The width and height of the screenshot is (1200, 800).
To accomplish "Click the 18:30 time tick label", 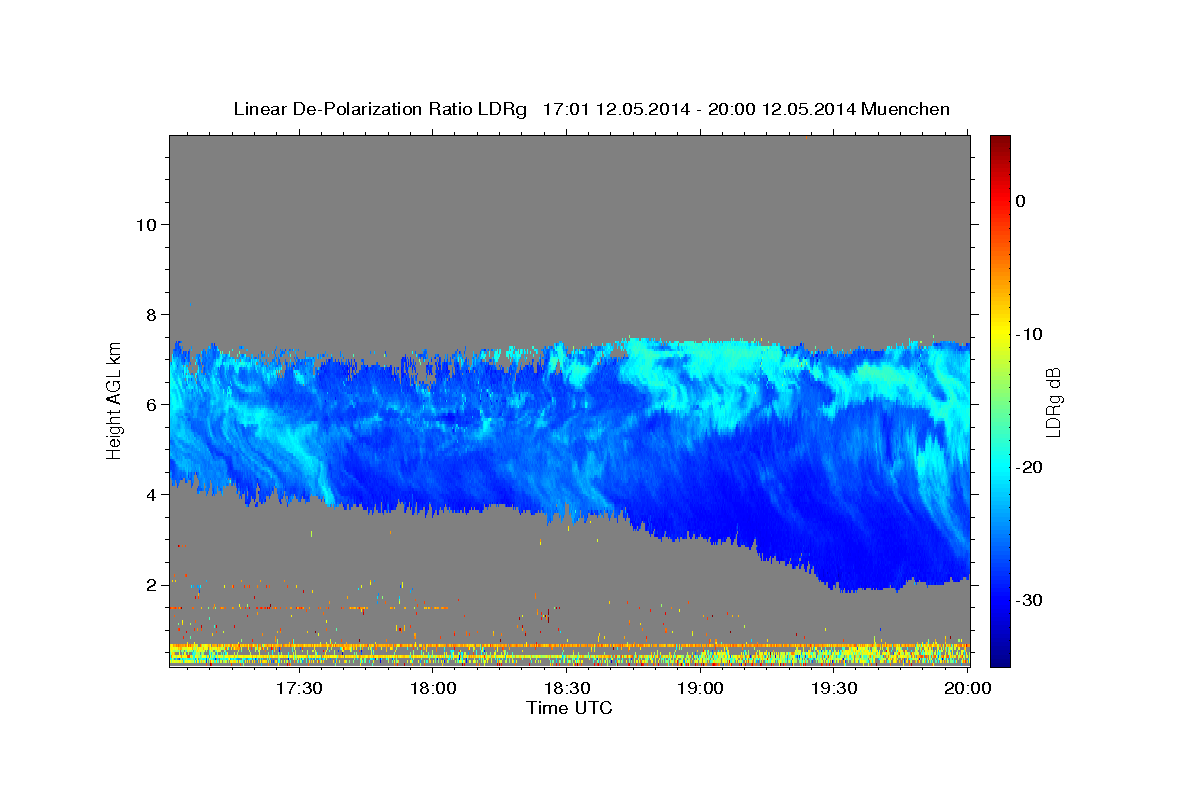I will 567,688.
